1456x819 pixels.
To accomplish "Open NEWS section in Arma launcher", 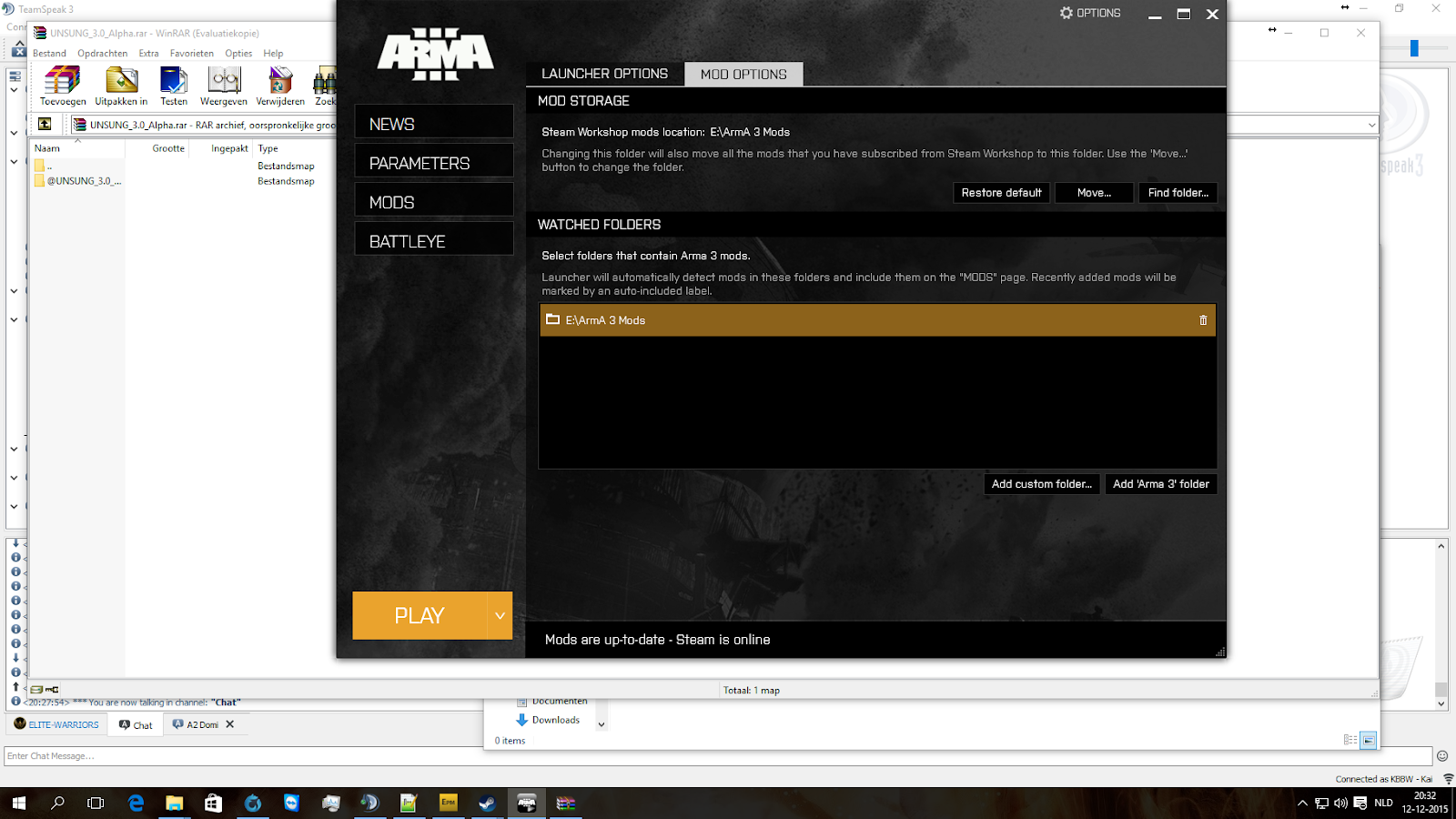I will (434, 122).
